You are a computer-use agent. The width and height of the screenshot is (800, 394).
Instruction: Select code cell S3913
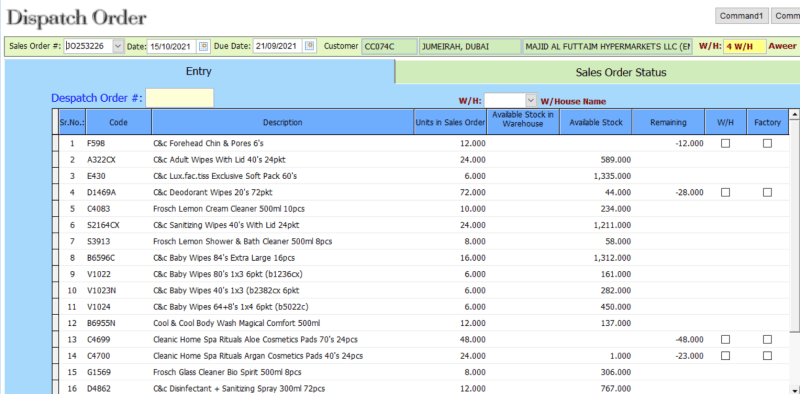point(118,241)
